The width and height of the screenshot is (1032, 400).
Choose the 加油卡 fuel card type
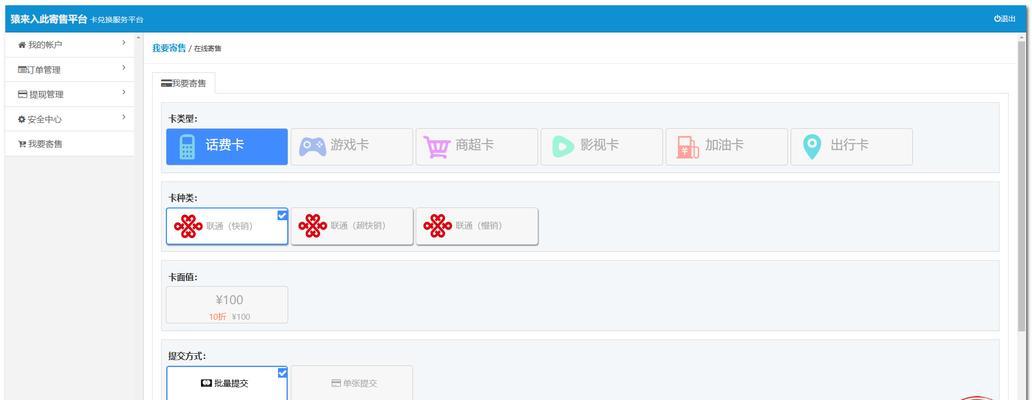click(x=727, y=146)
